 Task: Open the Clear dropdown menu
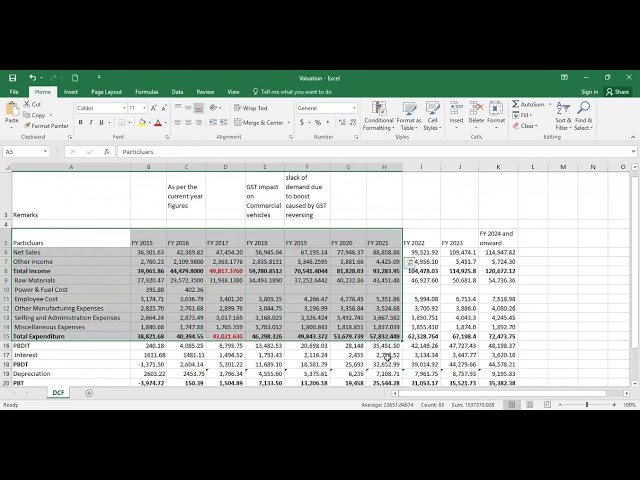(525, 126)
